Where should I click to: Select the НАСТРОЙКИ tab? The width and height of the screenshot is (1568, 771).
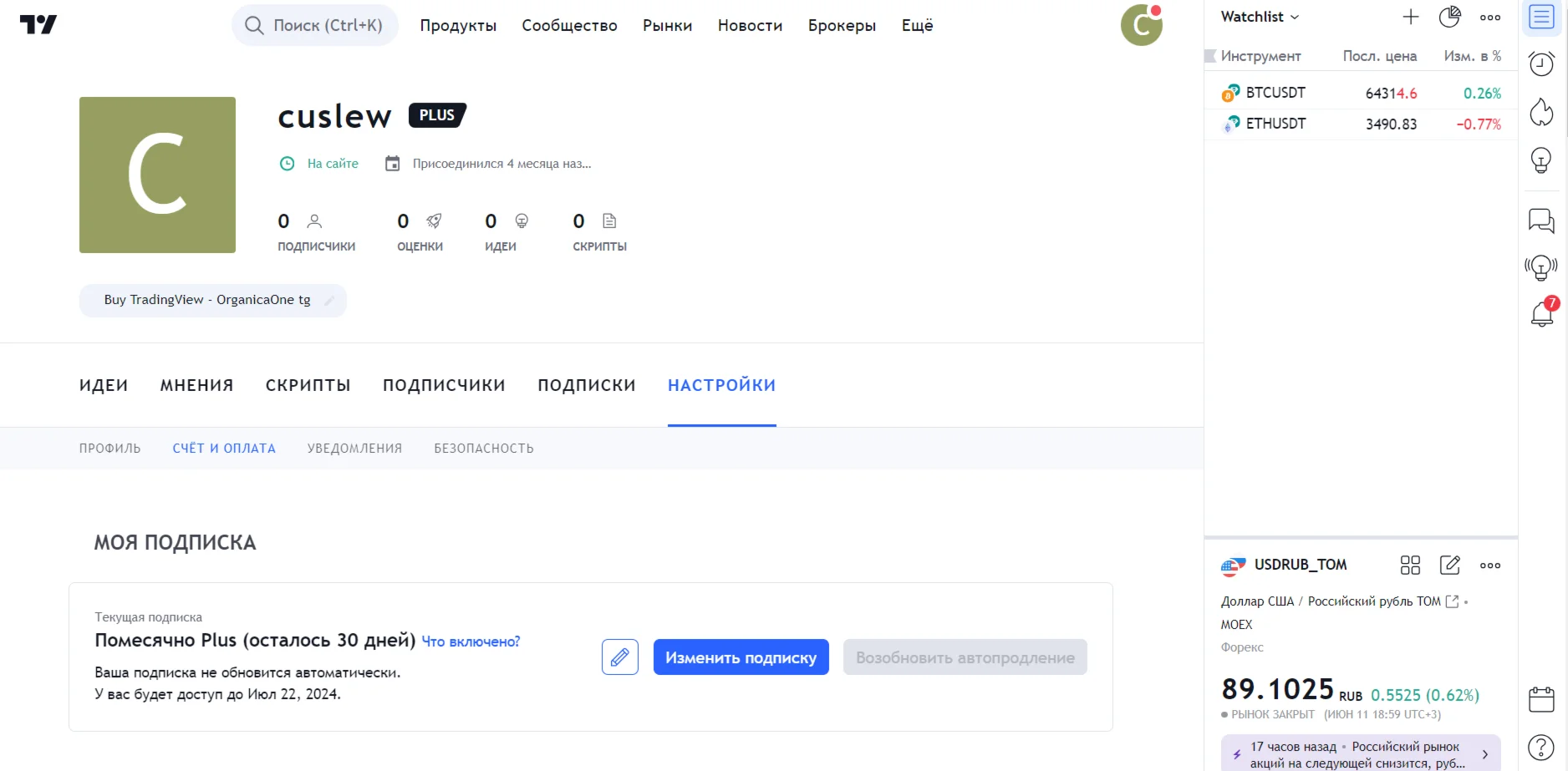[722, 385]
